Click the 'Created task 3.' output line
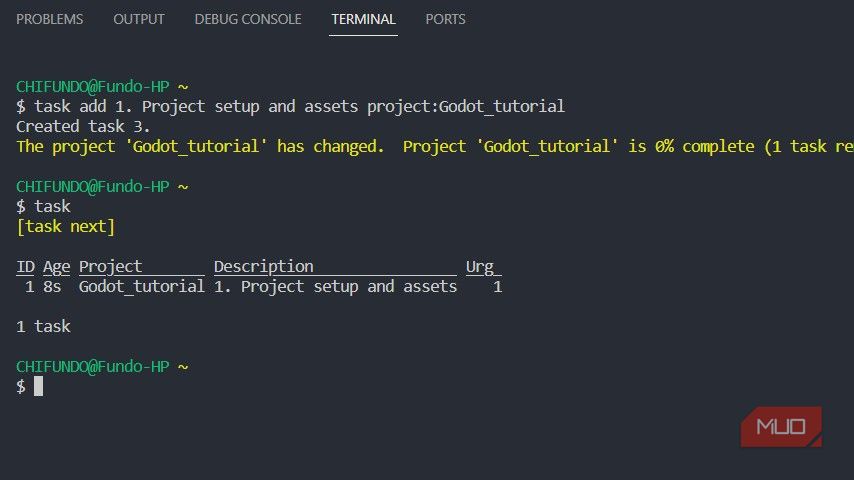 [83, 126]
